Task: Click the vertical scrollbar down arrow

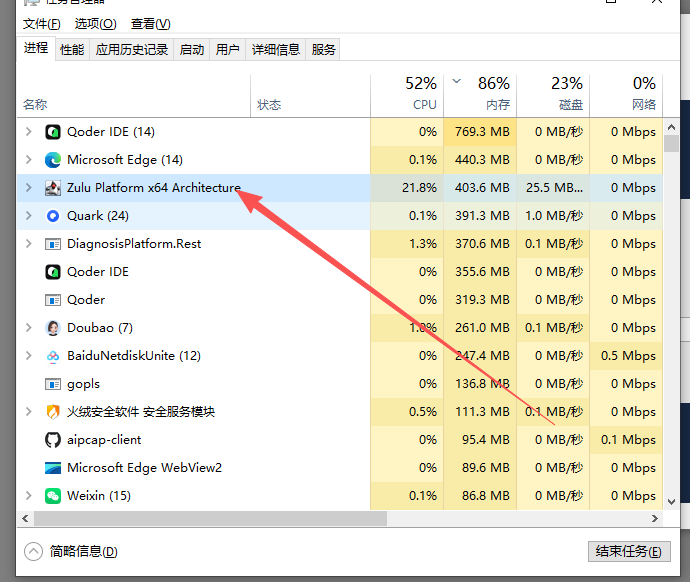Action: pos(671,501)
